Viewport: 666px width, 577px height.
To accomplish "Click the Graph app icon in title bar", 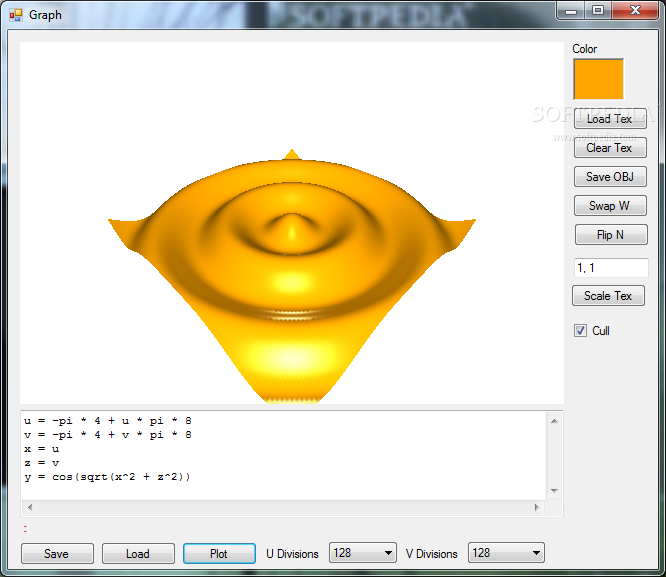I will tap(16, 15).
